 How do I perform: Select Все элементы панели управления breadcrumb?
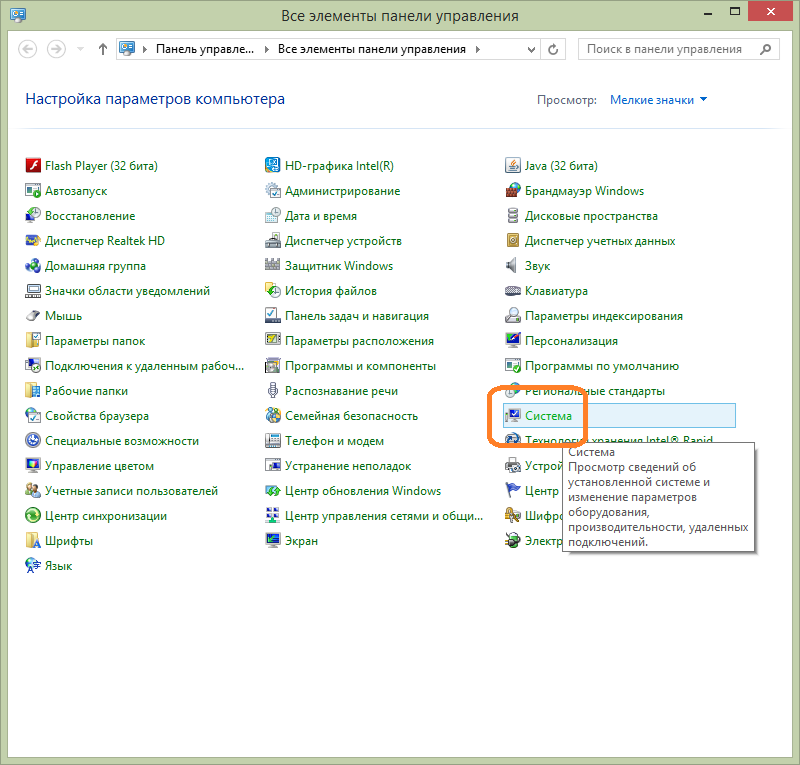371,49
